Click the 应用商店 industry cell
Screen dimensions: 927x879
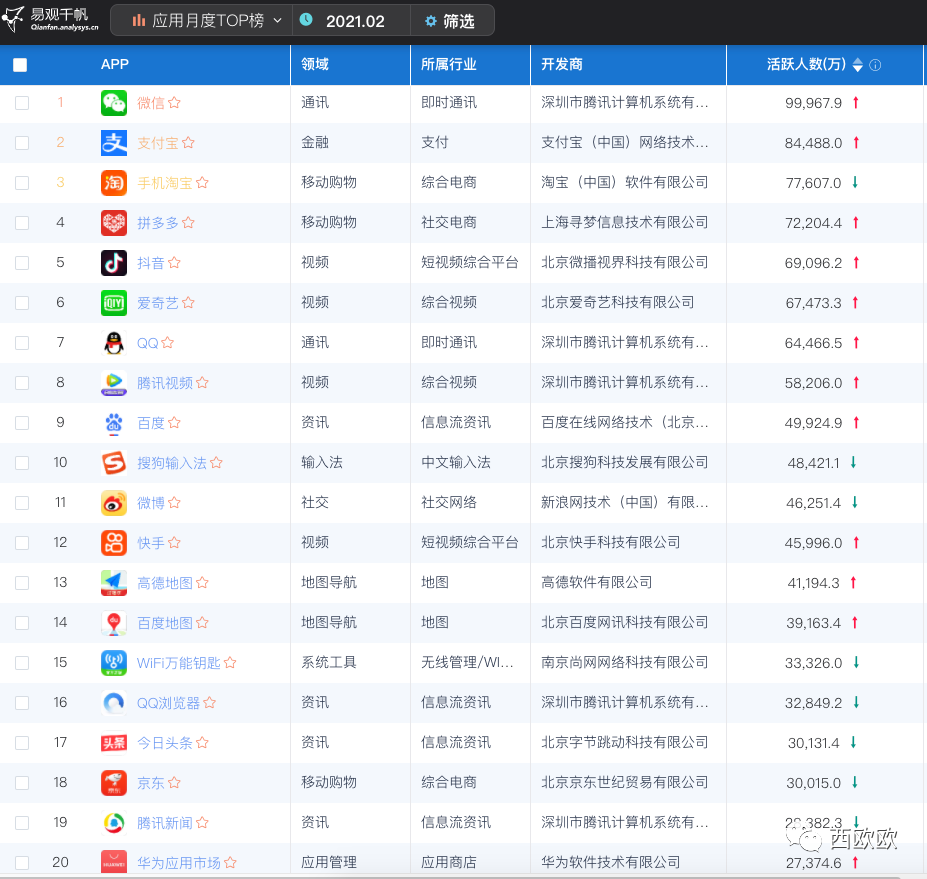tap(449, 862)
